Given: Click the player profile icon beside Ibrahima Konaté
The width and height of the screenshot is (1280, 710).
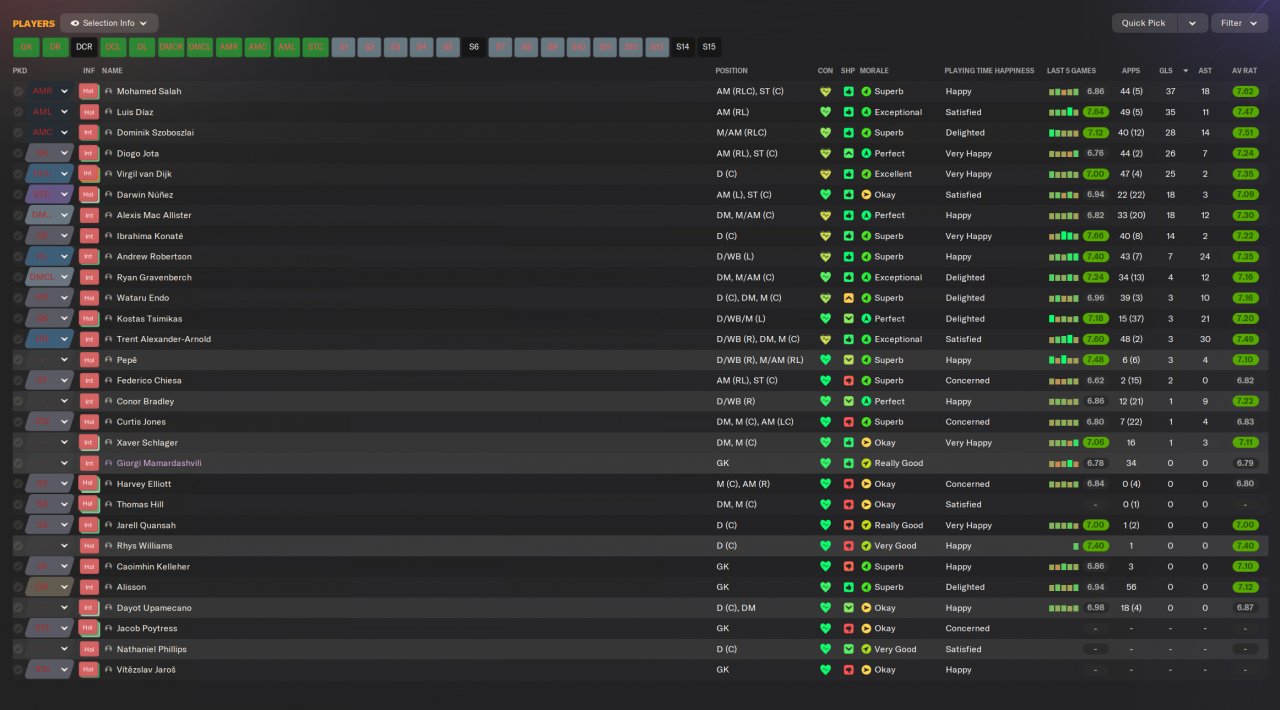Looking at the screenshot, I should [x=109, y=236].
